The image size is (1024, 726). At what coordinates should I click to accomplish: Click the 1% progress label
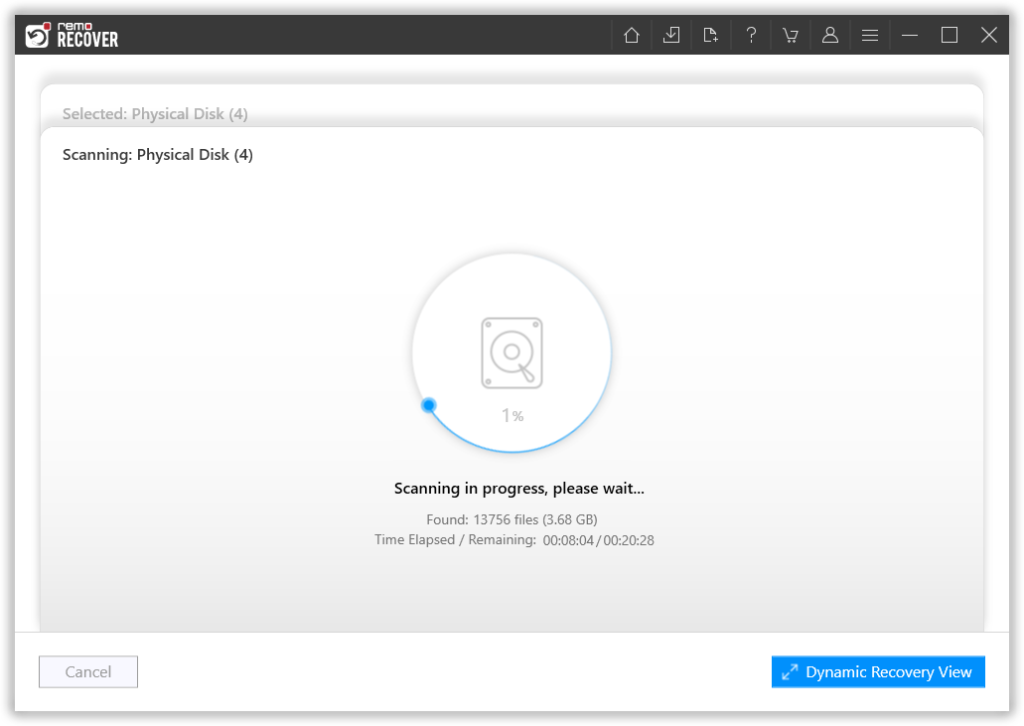(x=512, y=414)
